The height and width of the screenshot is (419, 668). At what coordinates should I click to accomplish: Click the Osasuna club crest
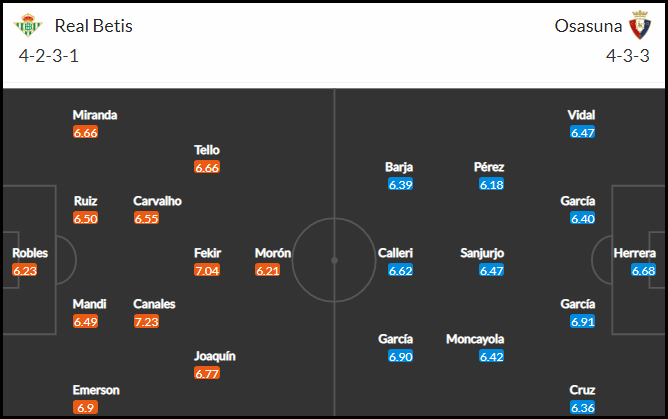tap(640, 25)
